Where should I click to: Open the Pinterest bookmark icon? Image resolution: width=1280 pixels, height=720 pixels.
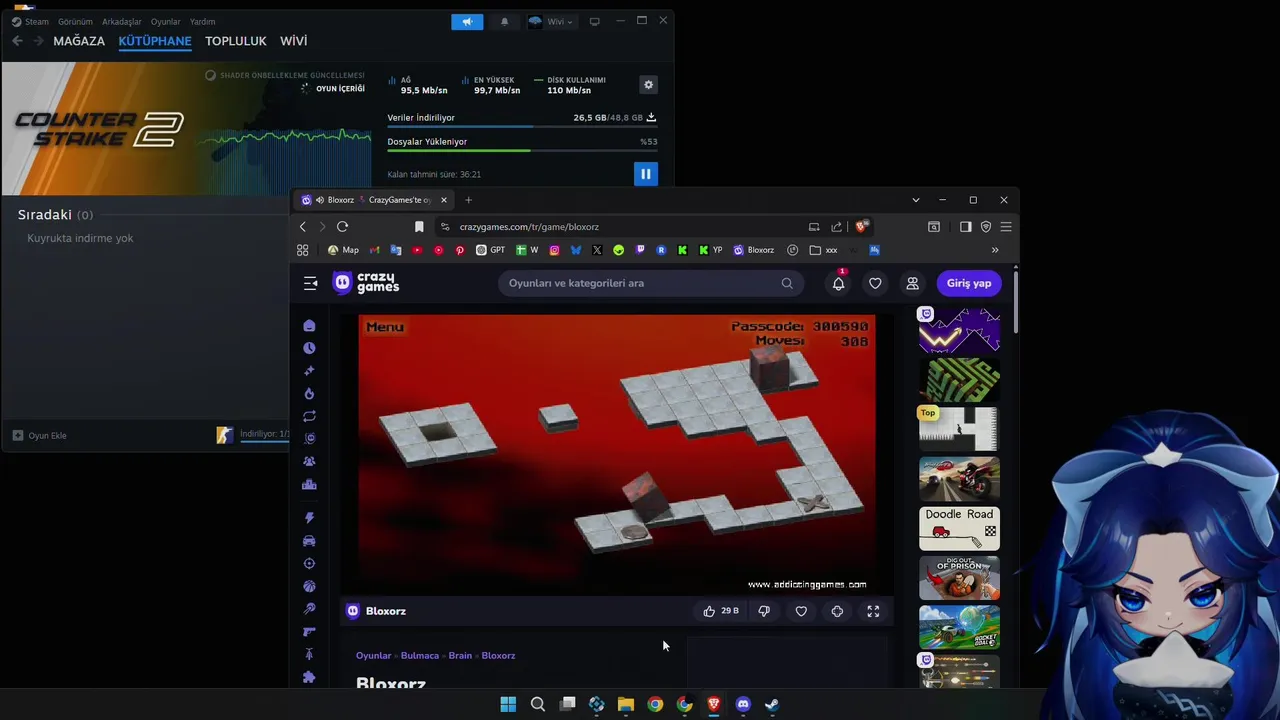(459, 250)
